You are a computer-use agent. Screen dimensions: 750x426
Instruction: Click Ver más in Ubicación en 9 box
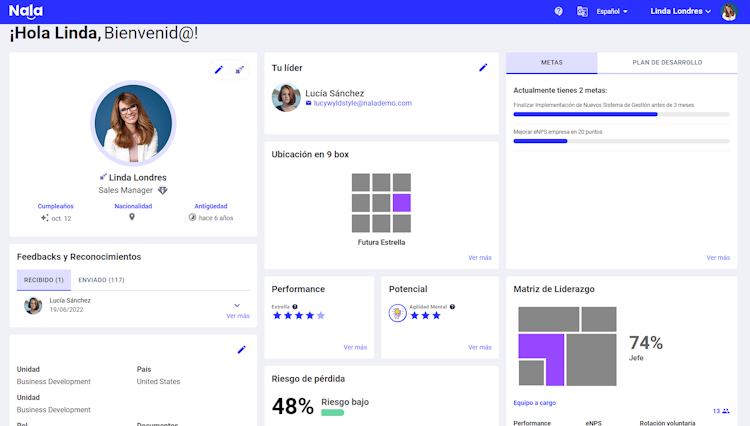pyautogui.click(x=480, y=257)
